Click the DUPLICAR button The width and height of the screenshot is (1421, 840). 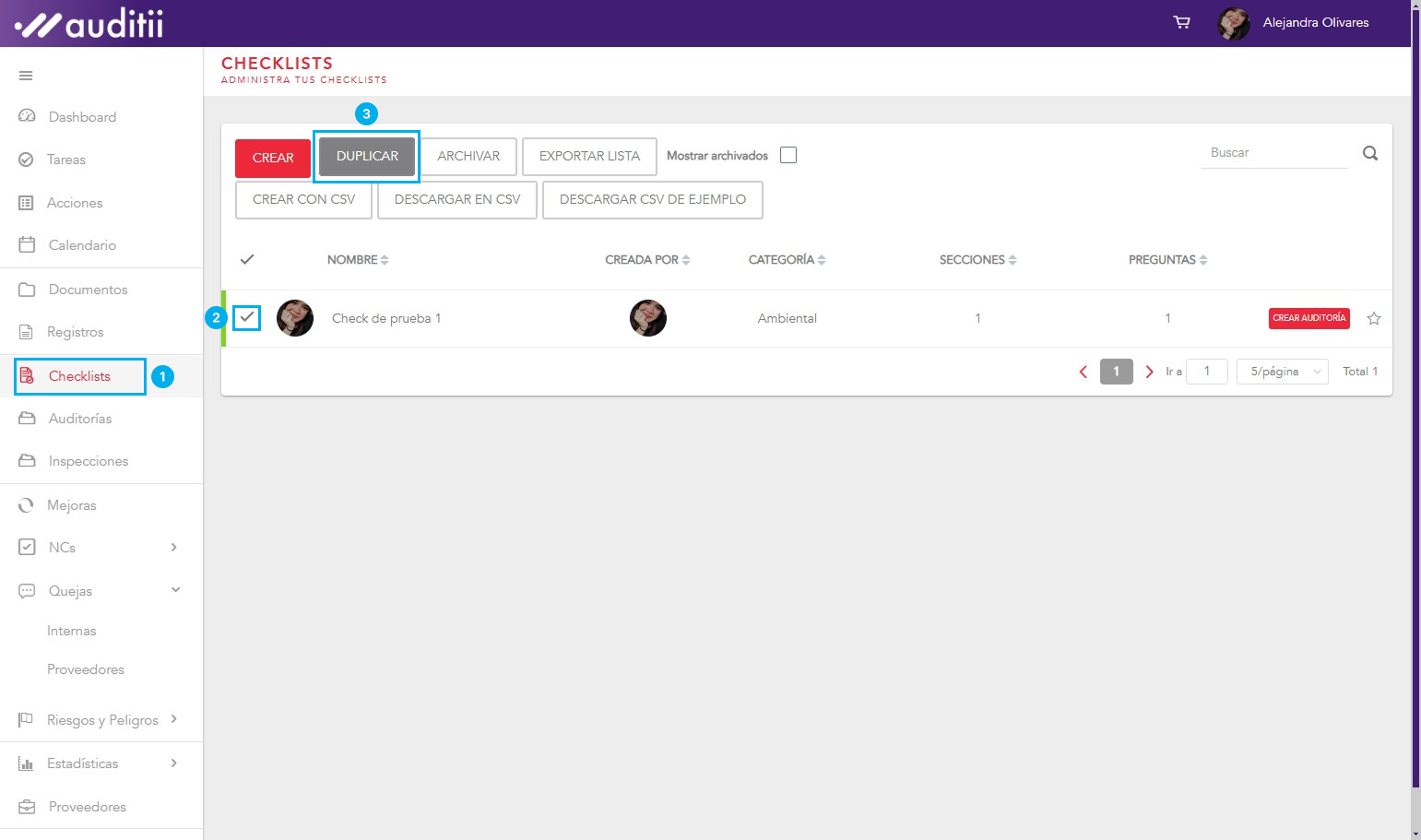[367, 157]
